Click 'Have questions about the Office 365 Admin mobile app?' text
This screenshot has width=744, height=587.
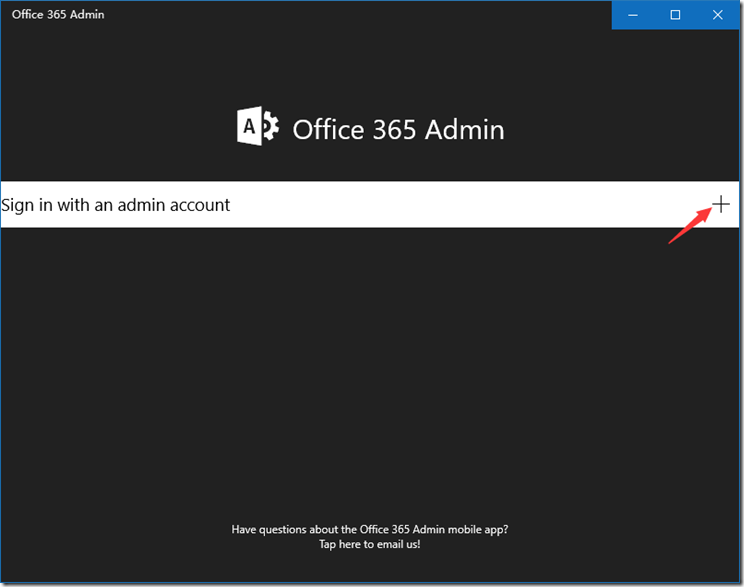pyautogui.click(x=370, y=530)
